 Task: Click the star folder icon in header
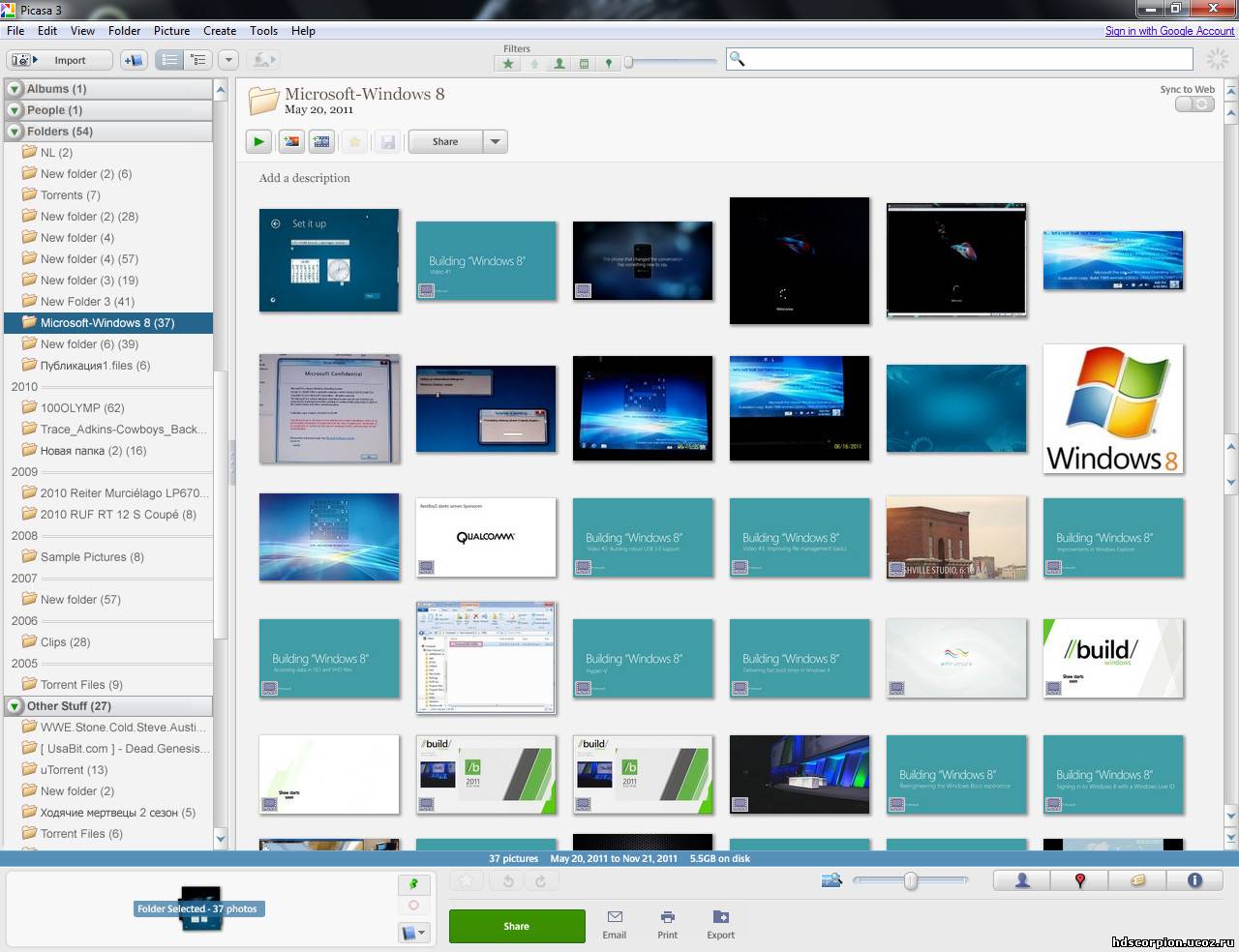click(355, 141)
